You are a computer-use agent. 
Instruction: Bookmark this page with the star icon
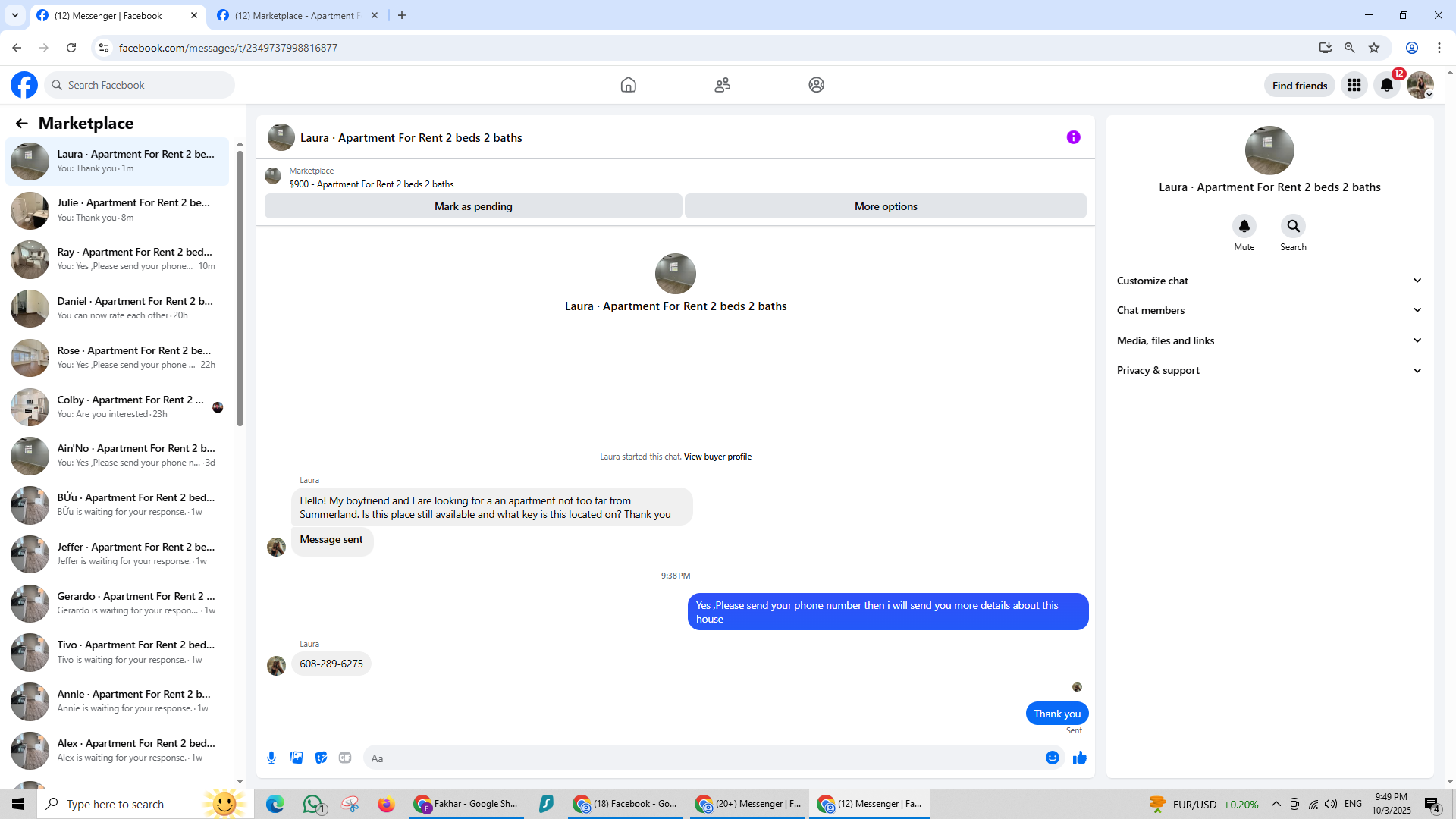(1374, 48)
